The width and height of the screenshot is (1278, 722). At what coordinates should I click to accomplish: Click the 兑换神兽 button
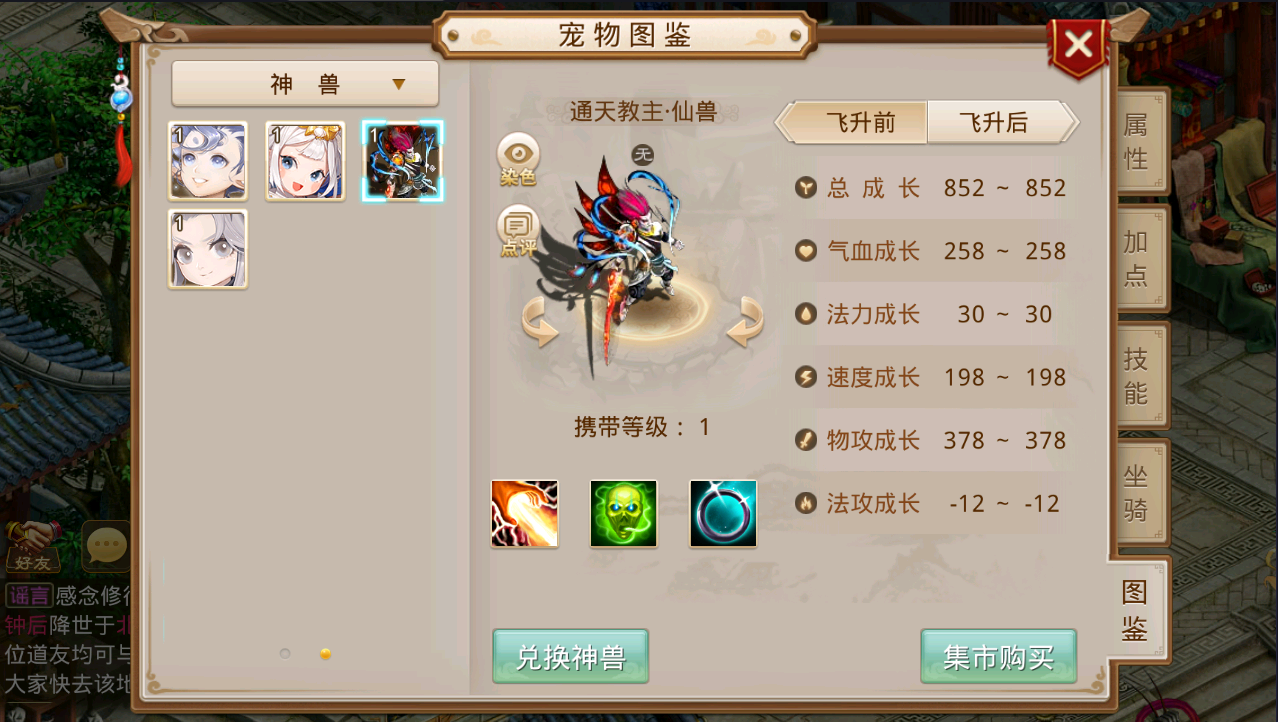coord(571,656)
